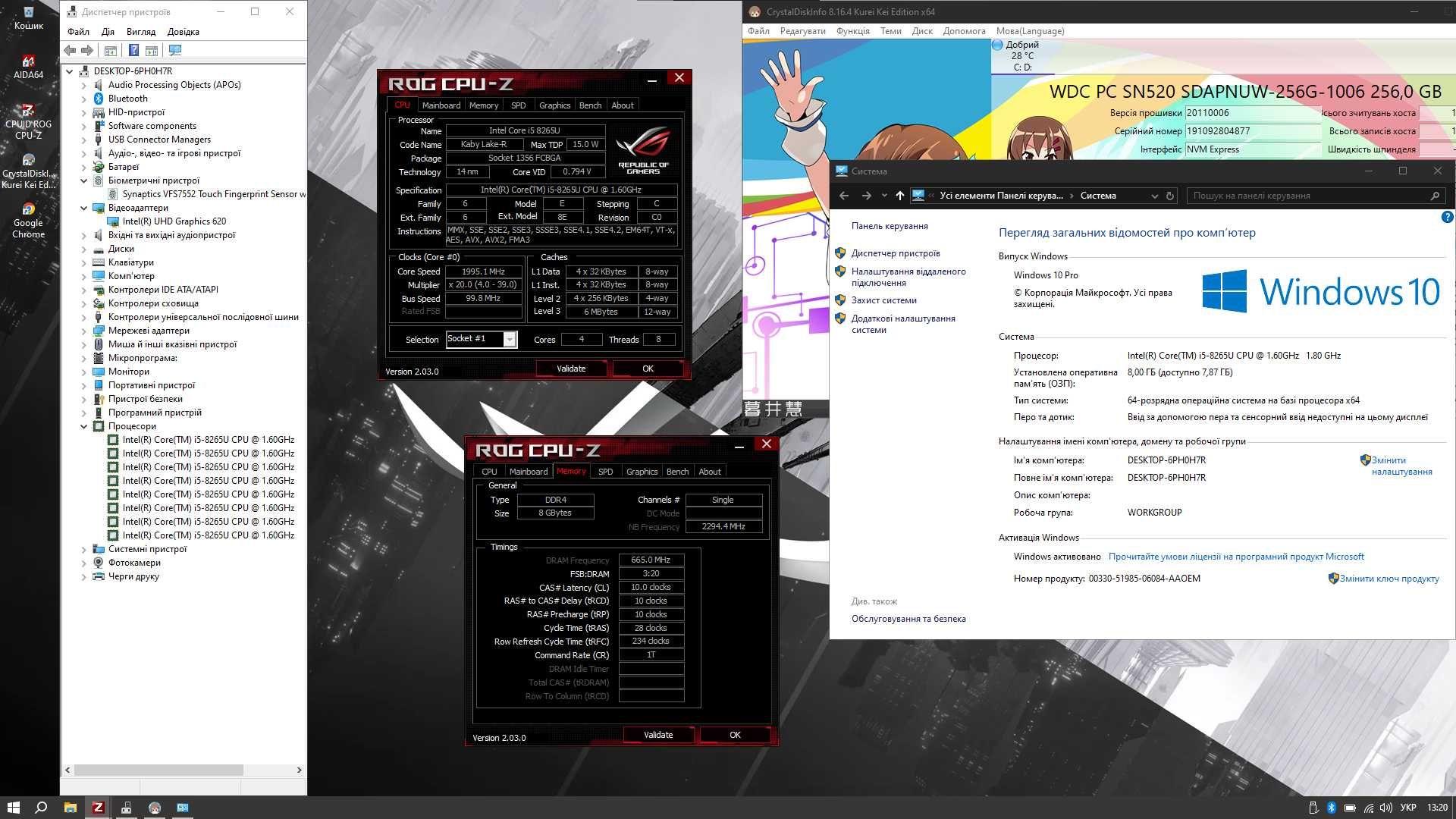Viewport: 1456px width, 819px height.
Task: Switch to the SPD tab in upper CPU-Z window
Action: coord(518,105)
